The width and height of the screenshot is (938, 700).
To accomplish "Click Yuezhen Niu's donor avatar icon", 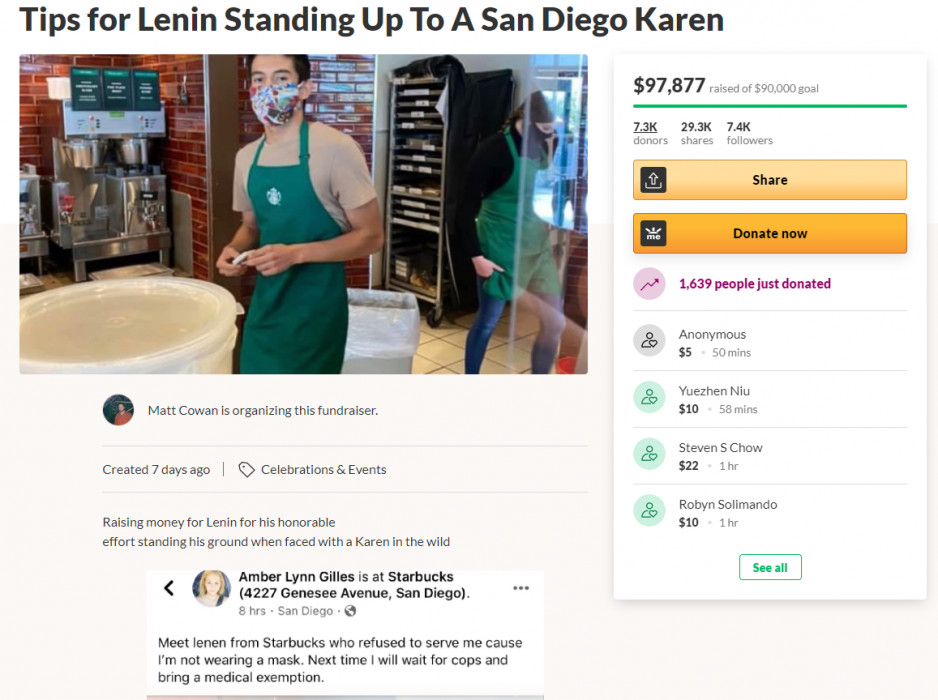I will pos(650,397).
